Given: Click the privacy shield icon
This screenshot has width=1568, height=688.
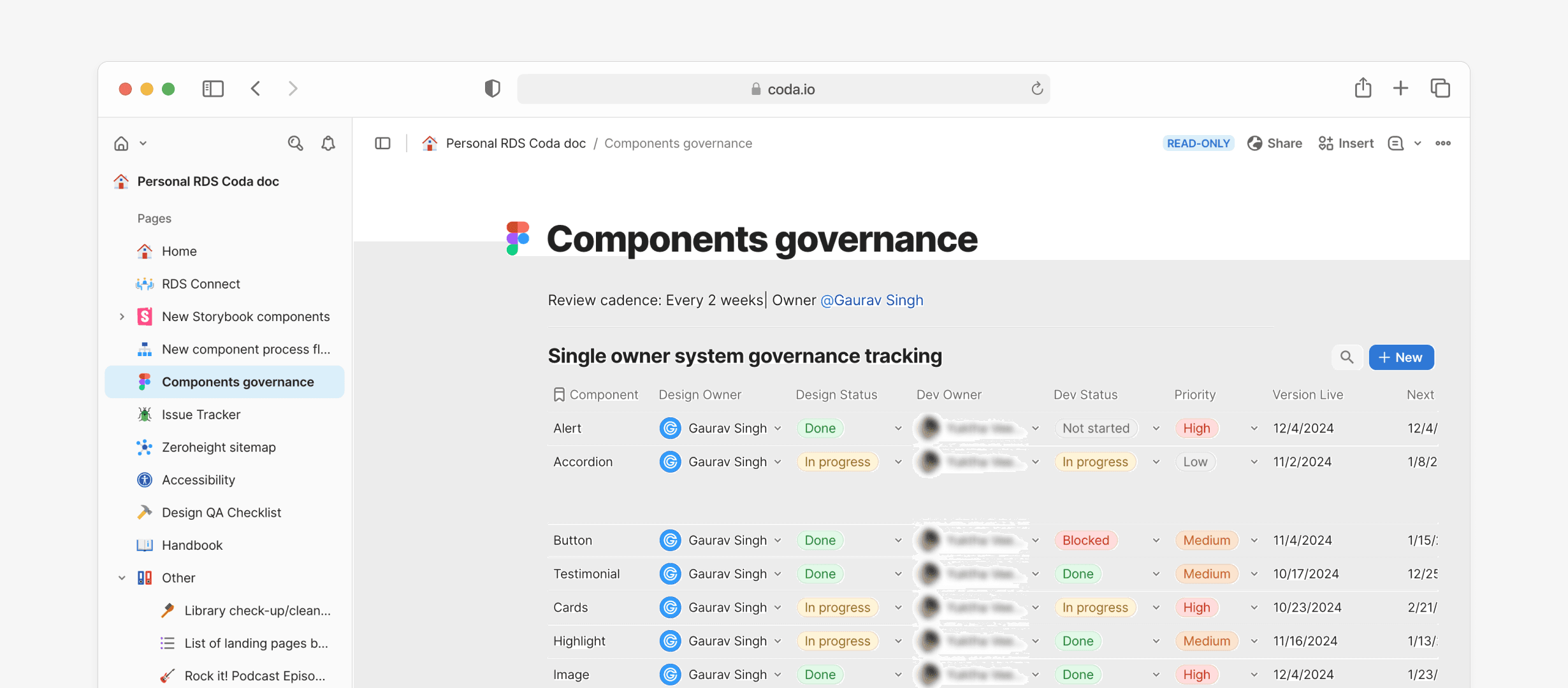Looking at the screenshot, I should pyautogui.click(x=492, y=89).
